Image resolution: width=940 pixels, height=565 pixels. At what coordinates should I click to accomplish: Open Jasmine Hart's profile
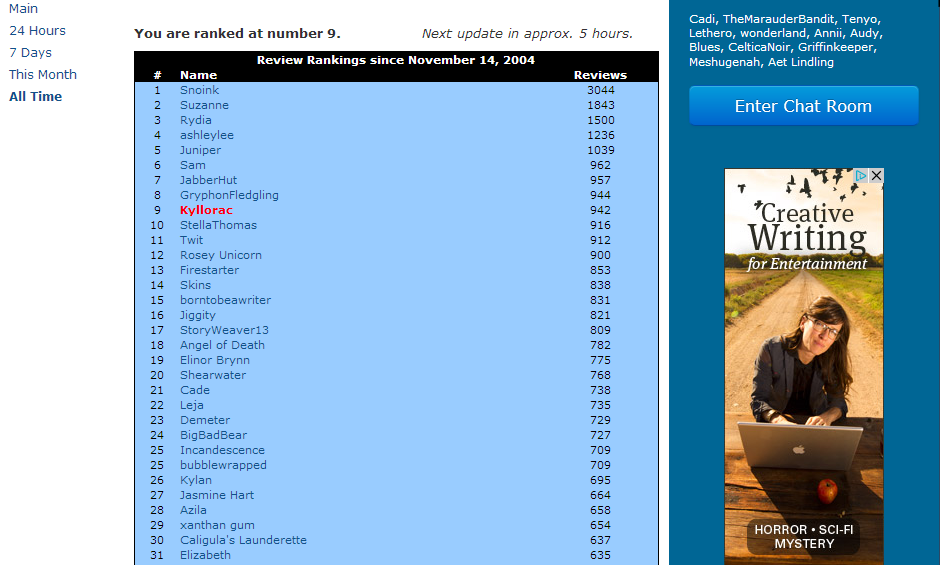coord(217,495)
